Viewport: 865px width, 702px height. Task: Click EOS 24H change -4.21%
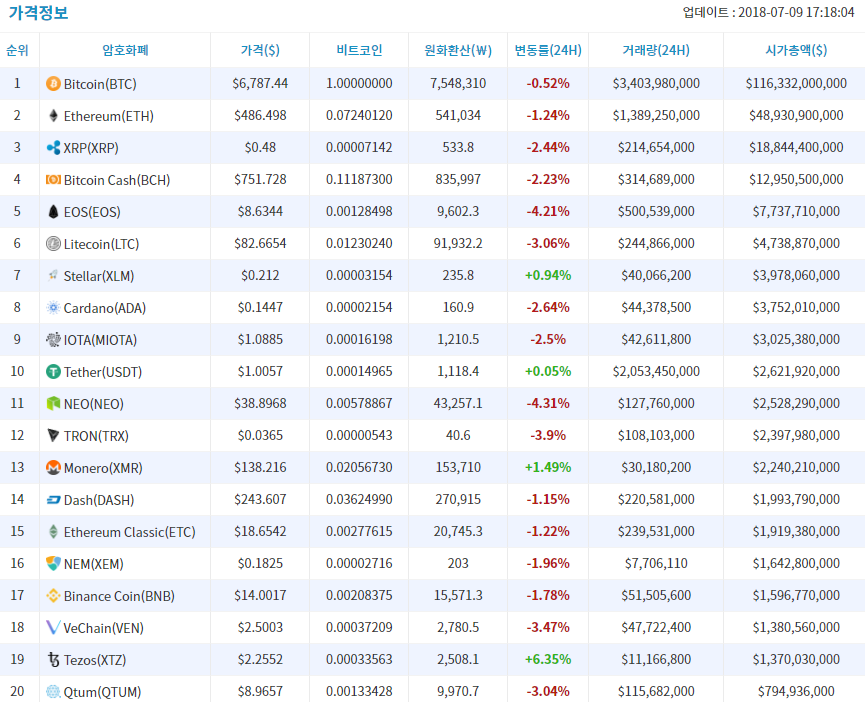548,211
